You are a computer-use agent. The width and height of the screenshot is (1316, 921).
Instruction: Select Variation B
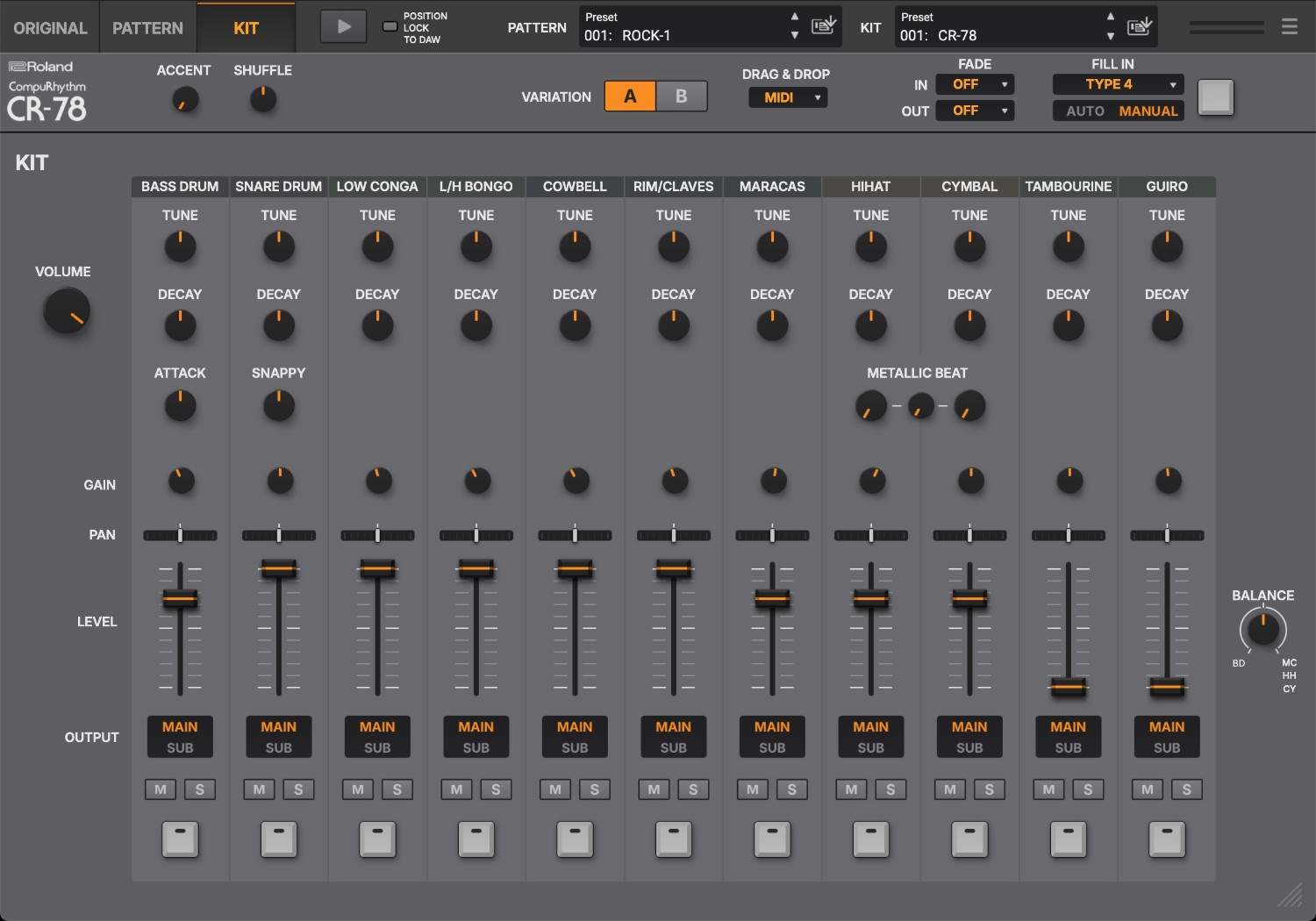[x=682, y=96]
